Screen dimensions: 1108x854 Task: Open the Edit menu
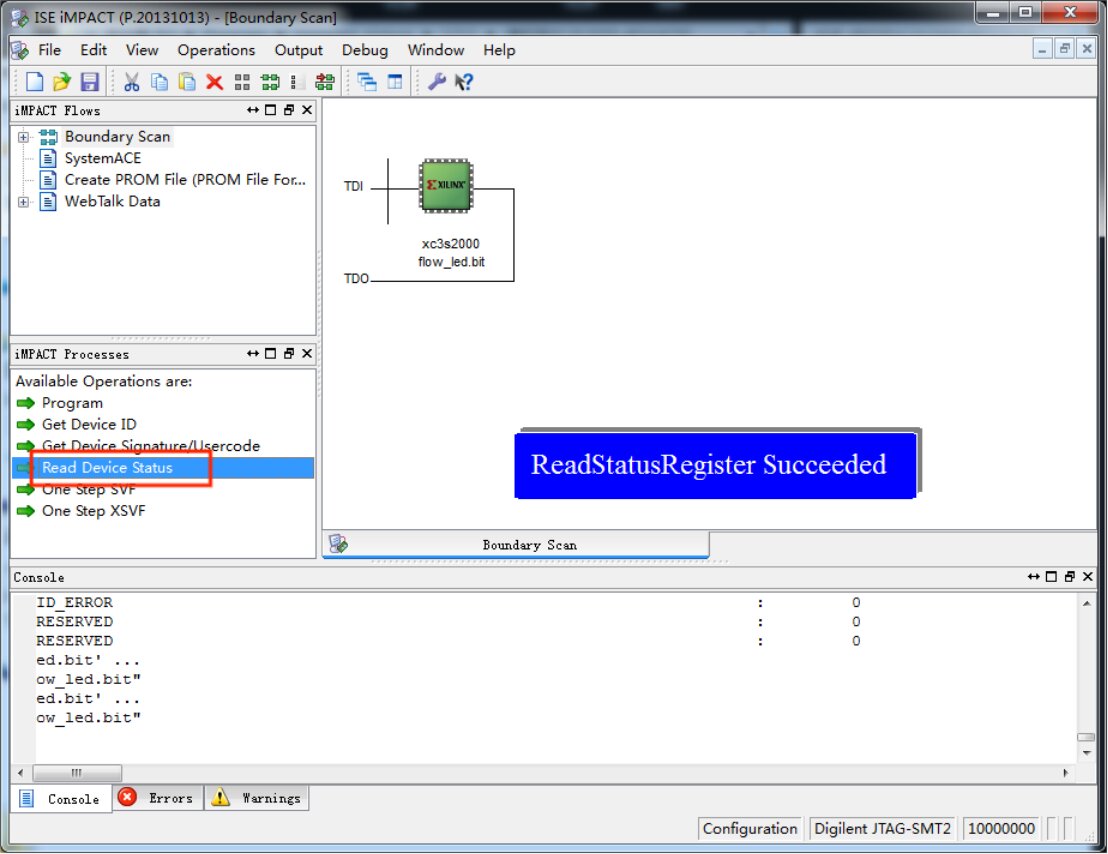point(93,50)
